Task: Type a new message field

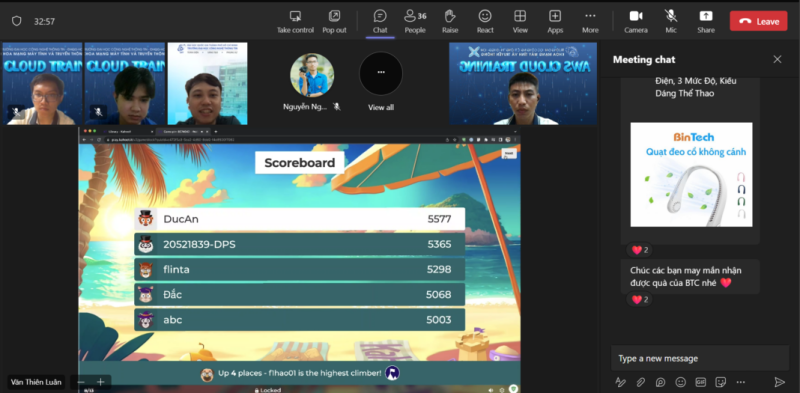Action: click(x=699, y=358)
